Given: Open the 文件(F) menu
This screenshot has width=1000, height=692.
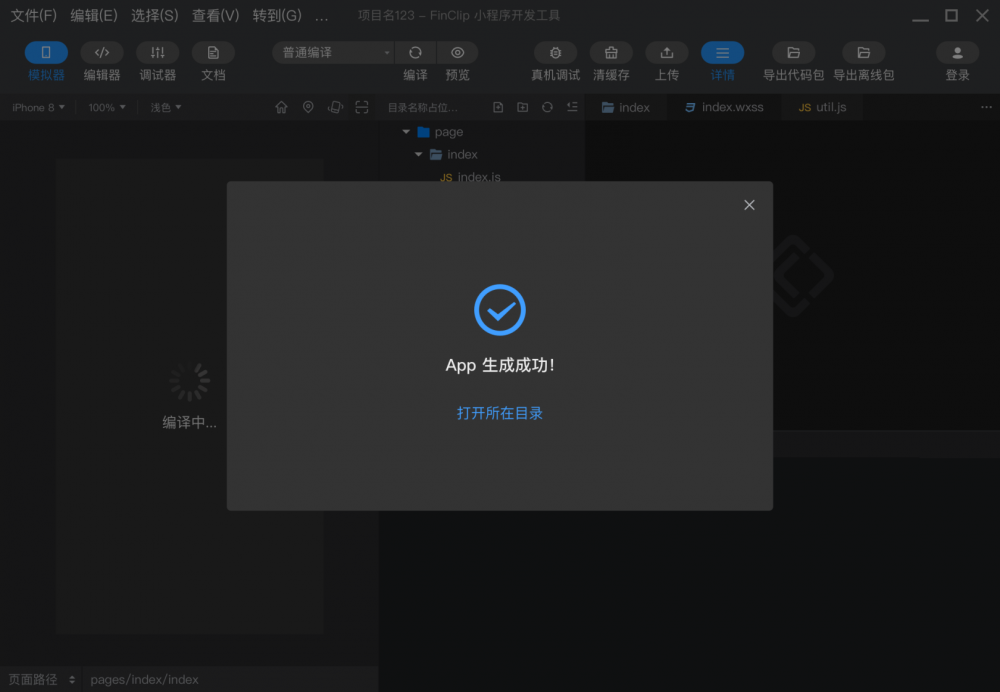Looking at the screenshot, I should coord(34,15).
